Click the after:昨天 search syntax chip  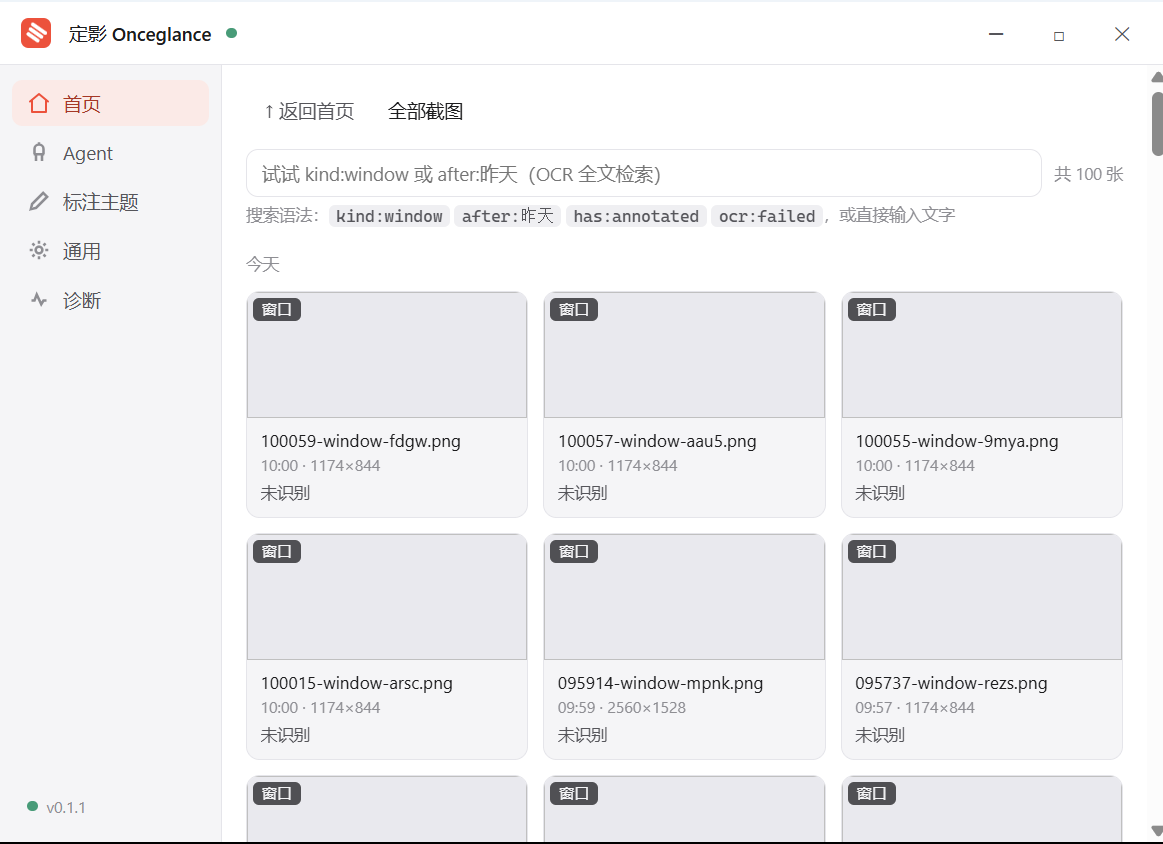click(507, 216)
